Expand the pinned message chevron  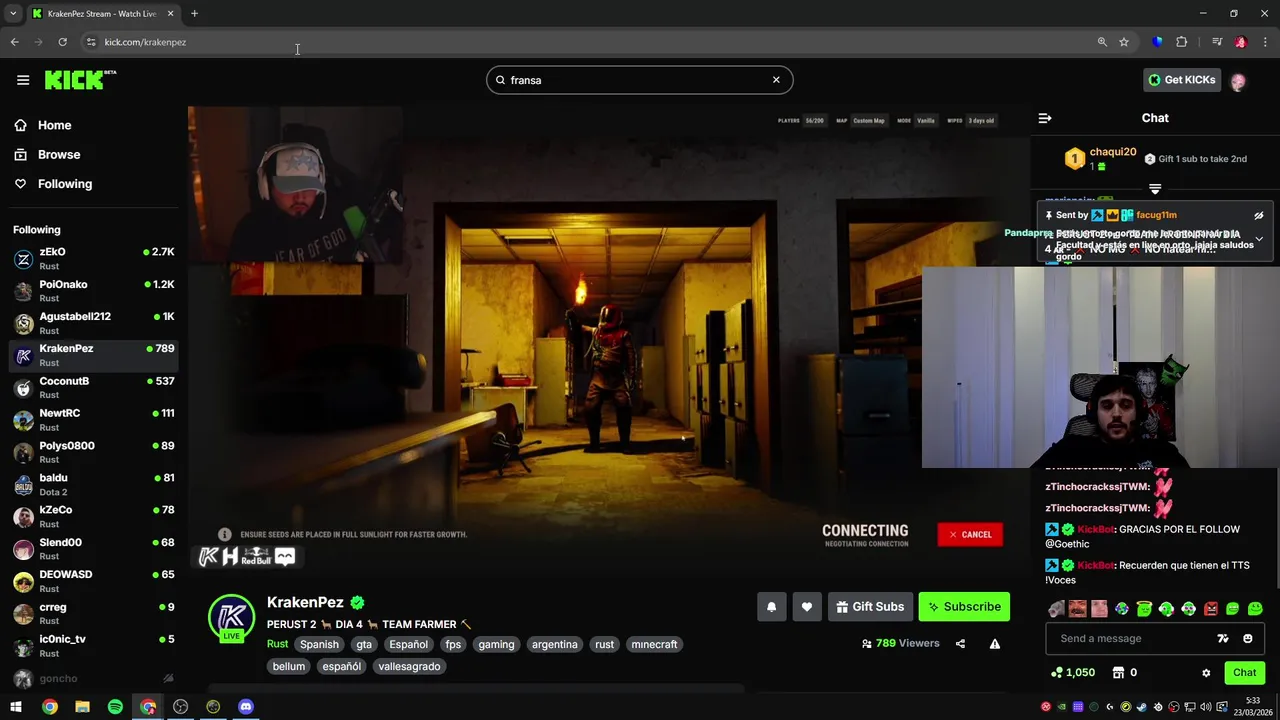click(x=1259, y=239)
